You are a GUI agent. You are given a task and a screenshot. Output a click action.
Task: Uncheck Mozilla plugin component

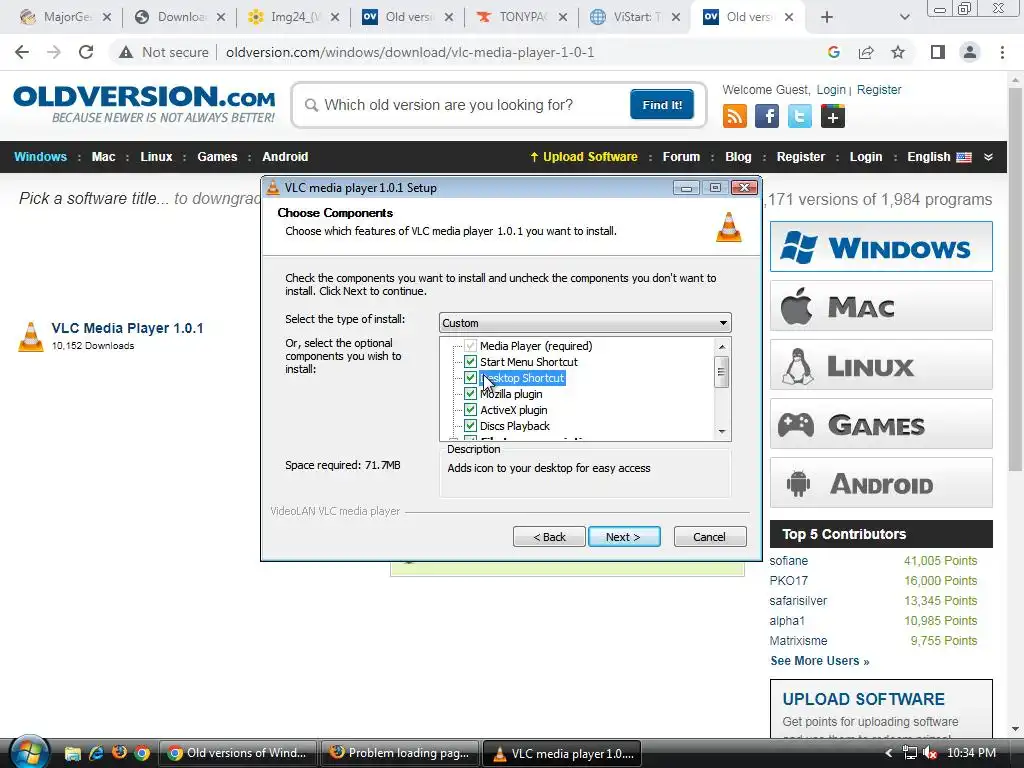[x=470, y=394]
